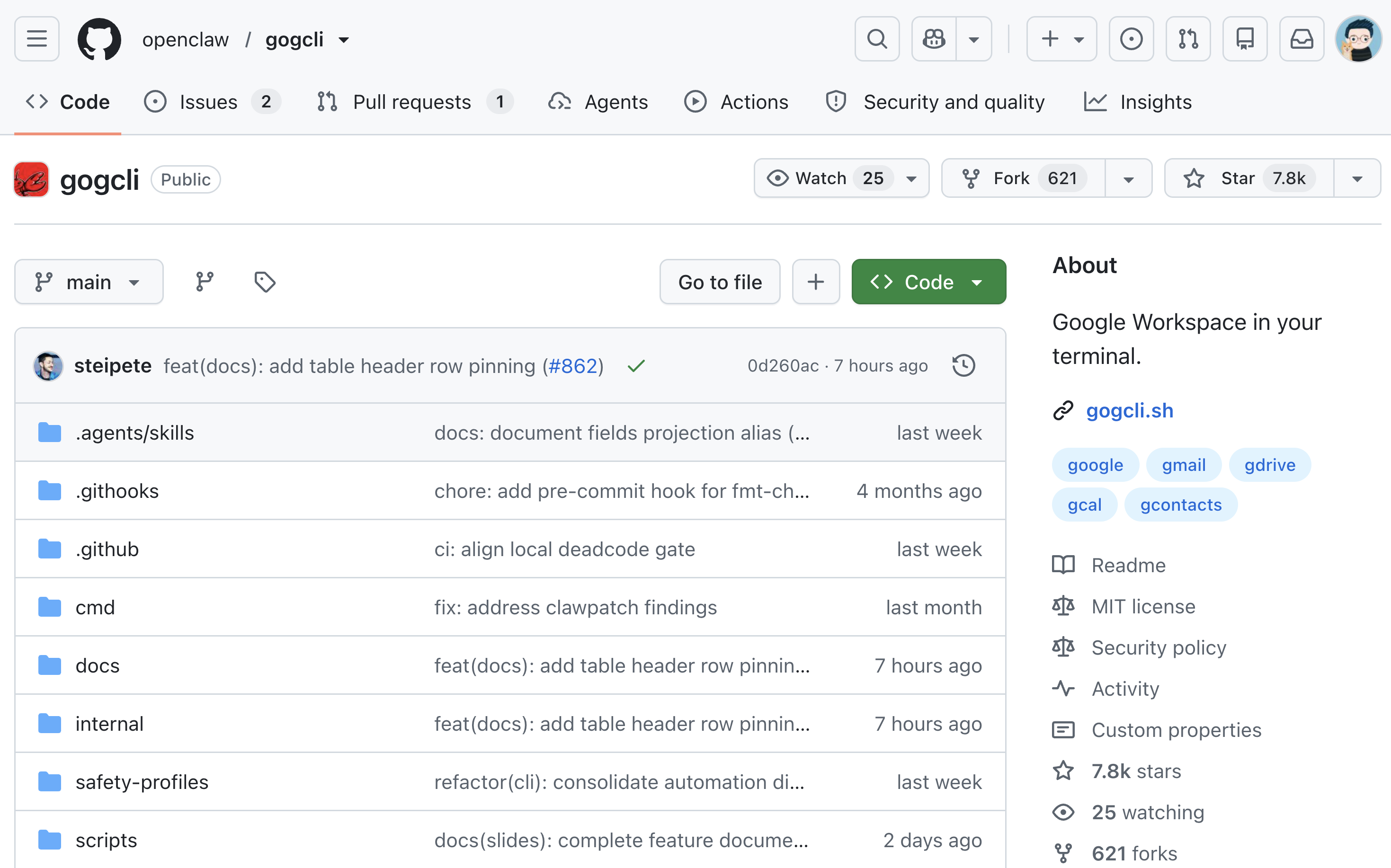Open the user profile avatar menu
This screenshot has height=868, width=1391.
[1358, 39]
